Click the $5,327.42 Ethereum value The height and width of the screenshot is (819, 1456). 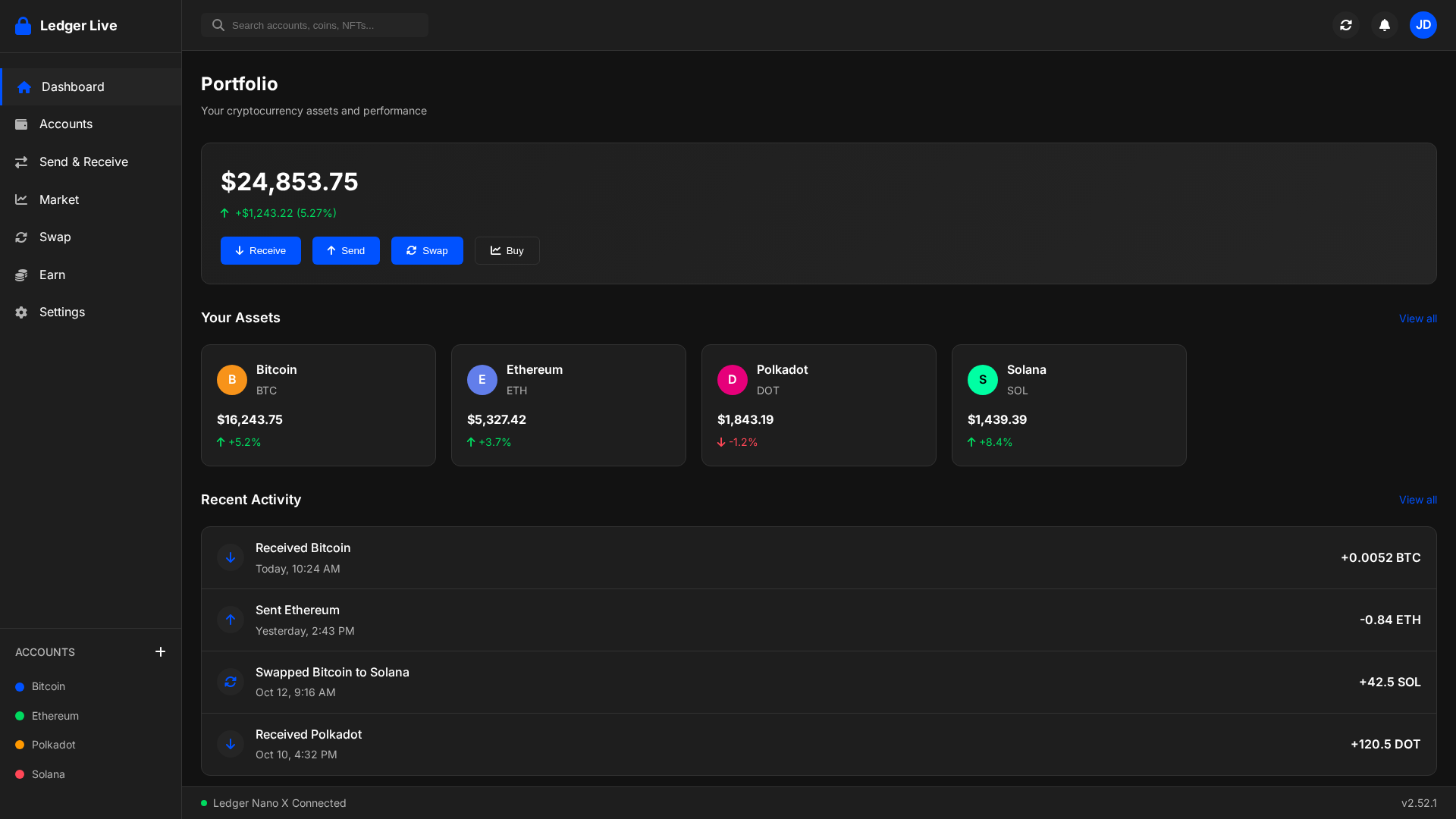497,419
